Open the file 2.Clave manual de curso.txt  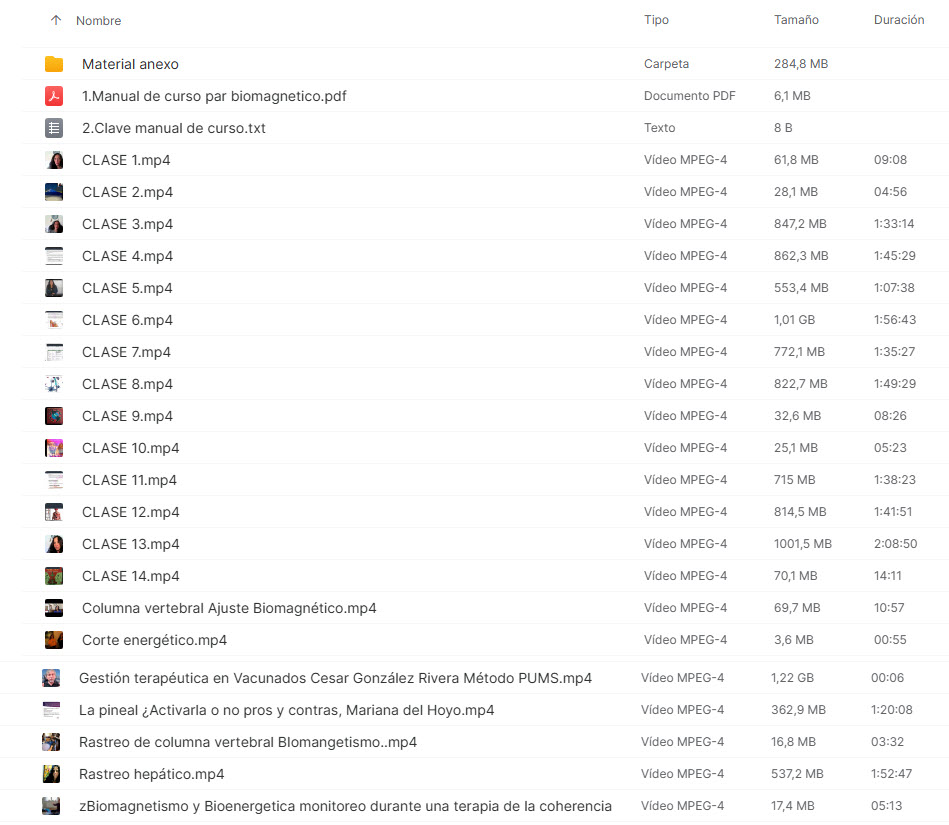(174, 128)
